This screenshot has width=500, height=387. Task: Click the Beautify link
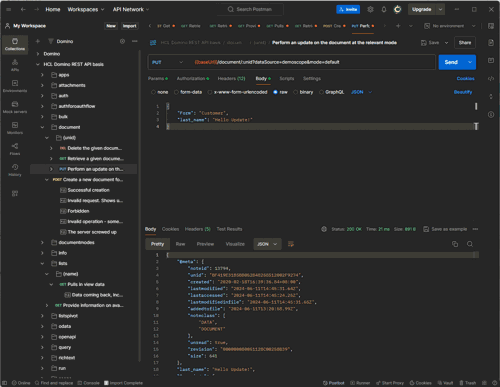(463, 92)
